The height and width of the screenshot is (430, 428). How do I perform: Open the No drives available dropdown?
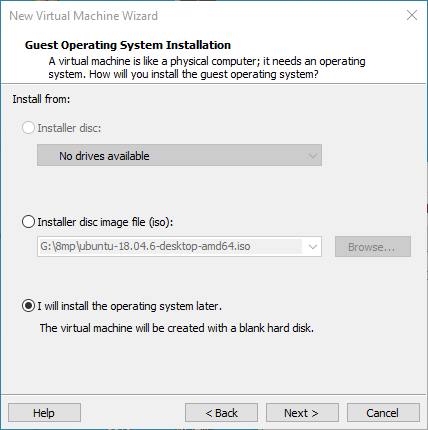[x=179, y=155]
